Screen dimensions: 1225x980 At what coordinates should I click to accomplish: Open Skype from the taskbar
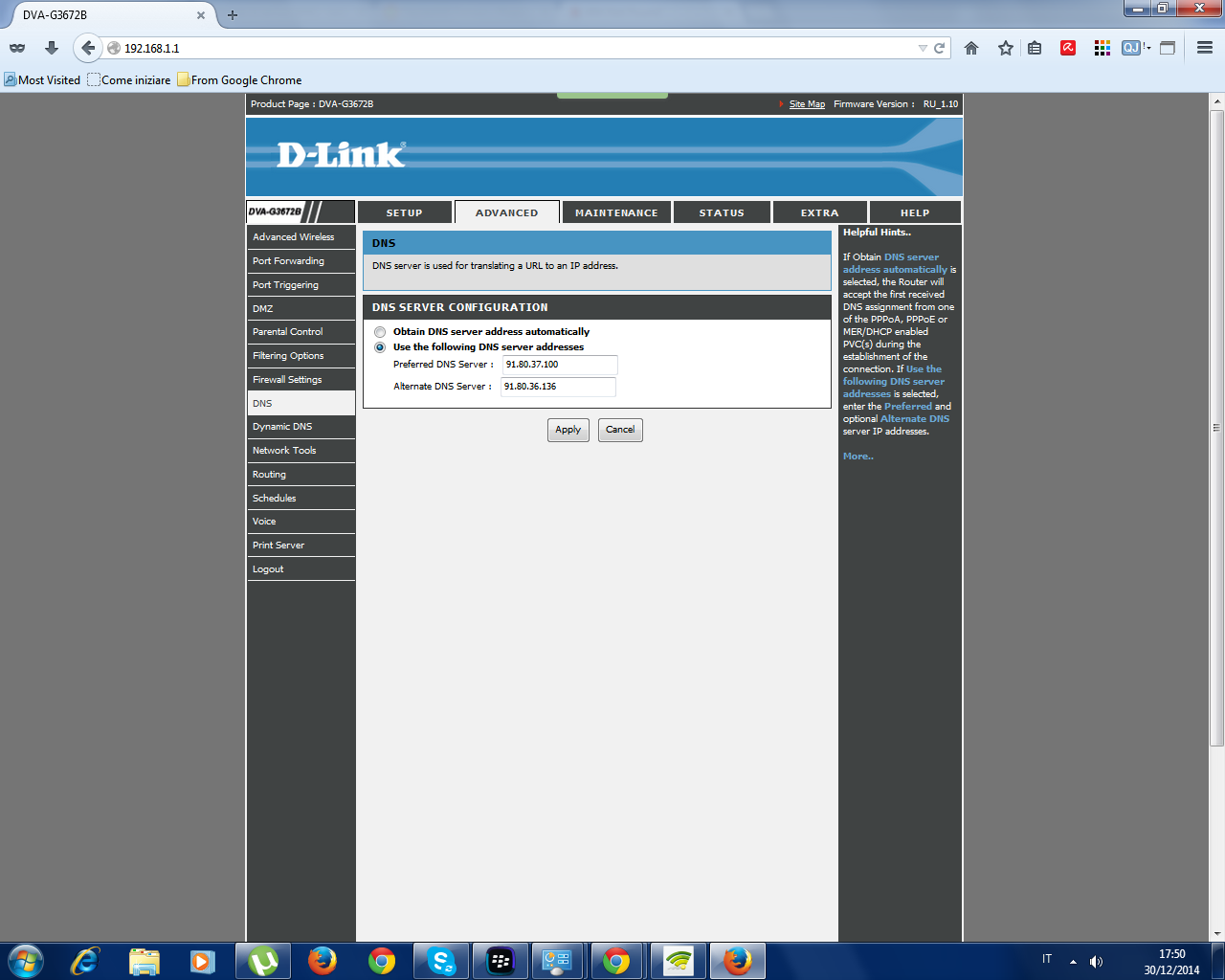tap(440, 961)
